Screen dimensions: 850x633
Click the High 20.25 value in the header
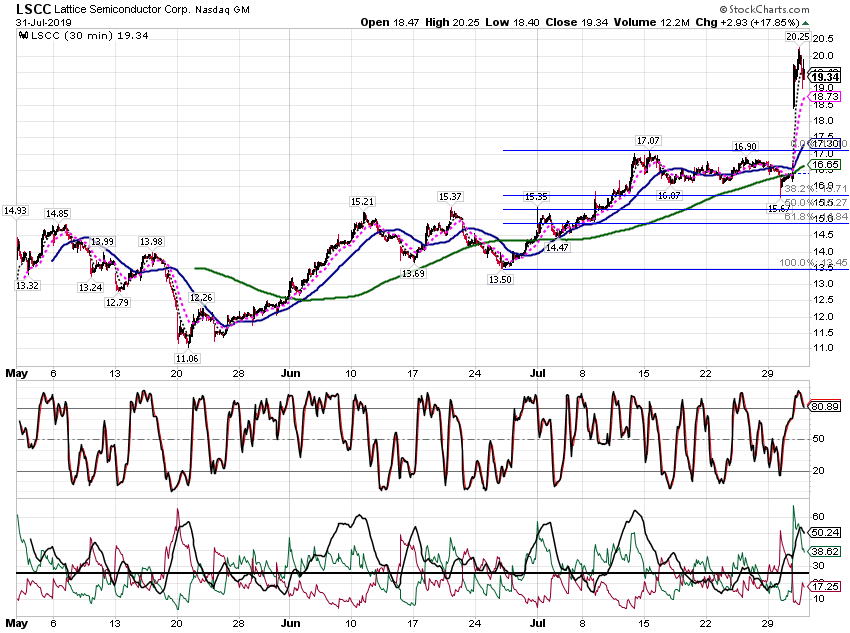click(x=452, y=22)
